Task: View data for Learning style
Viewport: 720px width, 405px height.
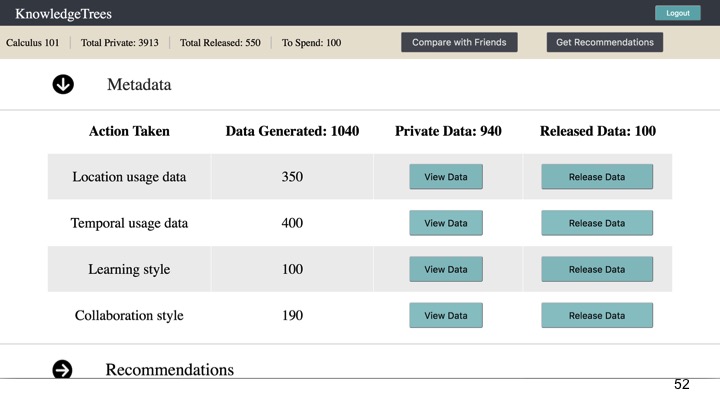Action: pyautogui.click(x=446, y=270)
